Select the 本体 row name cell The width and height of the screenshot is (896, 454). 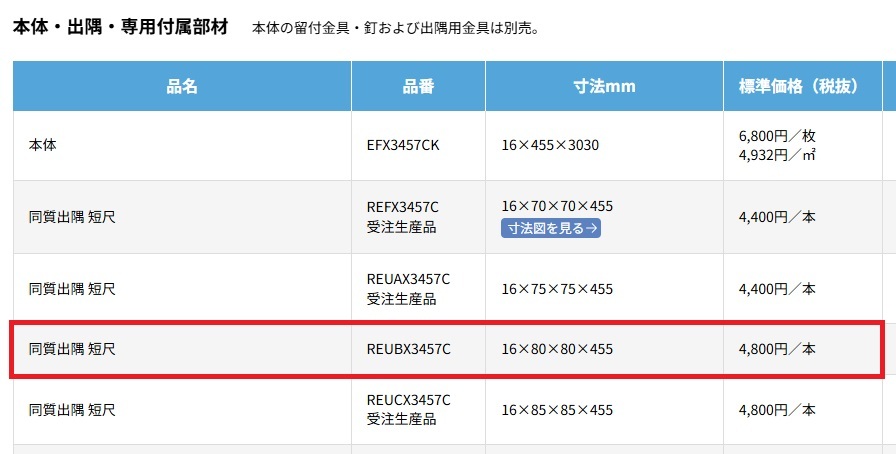coord(43,145)
